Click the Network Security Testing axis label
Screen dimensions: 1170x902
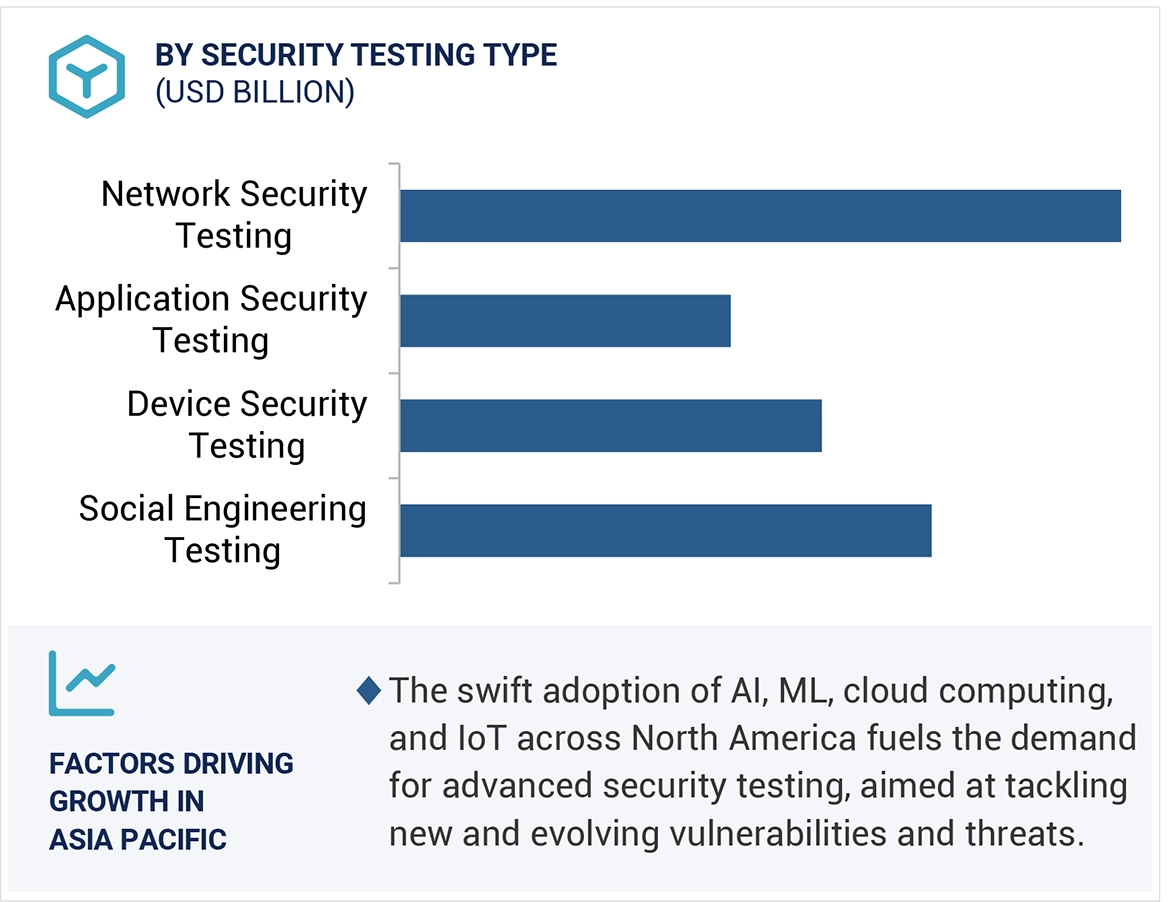click(x=234, y=214)
